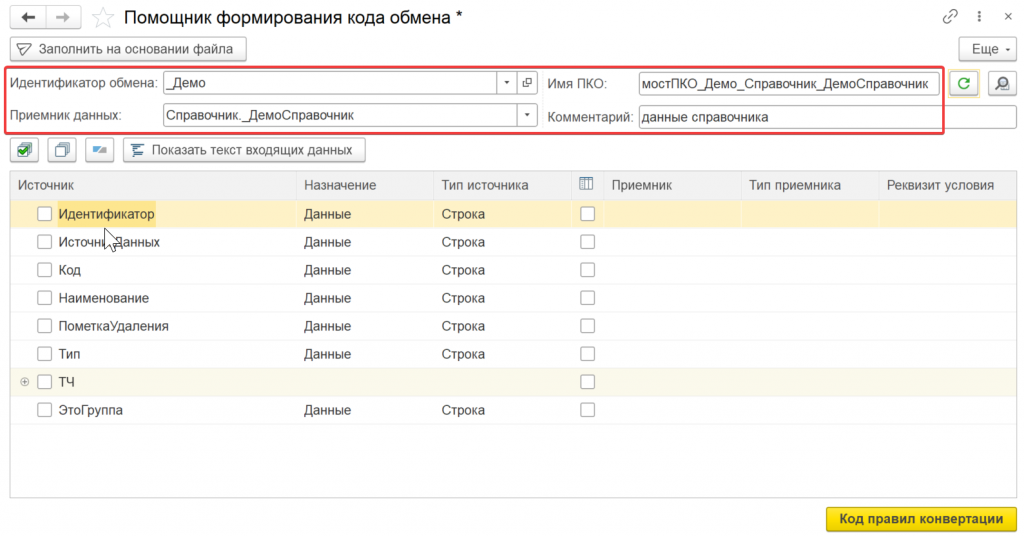Open the Еще menu

[x=986, y=48]
